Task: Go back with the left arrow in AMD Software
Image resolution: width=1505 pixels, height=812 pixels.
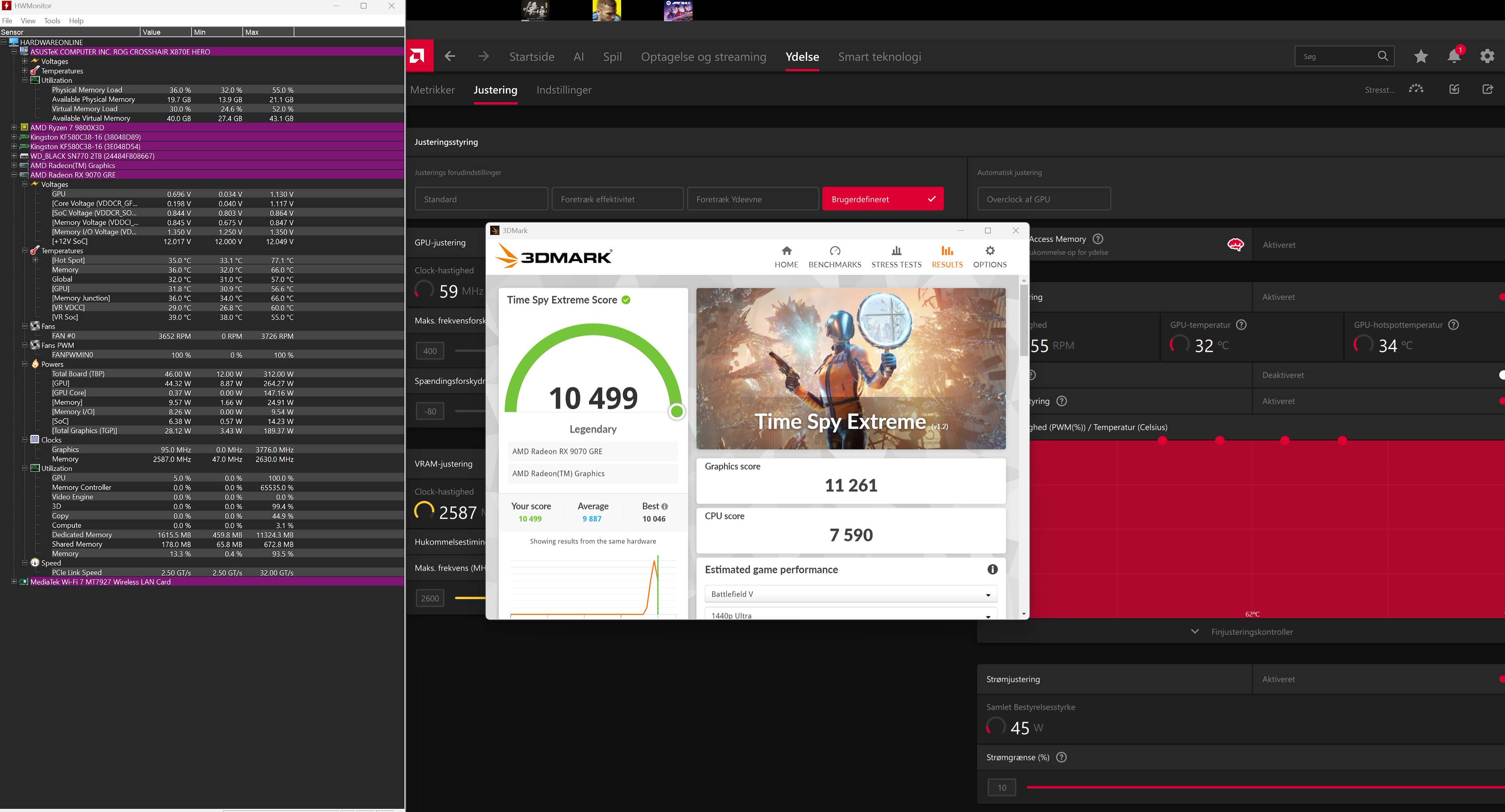Action: tap(449, 56)
